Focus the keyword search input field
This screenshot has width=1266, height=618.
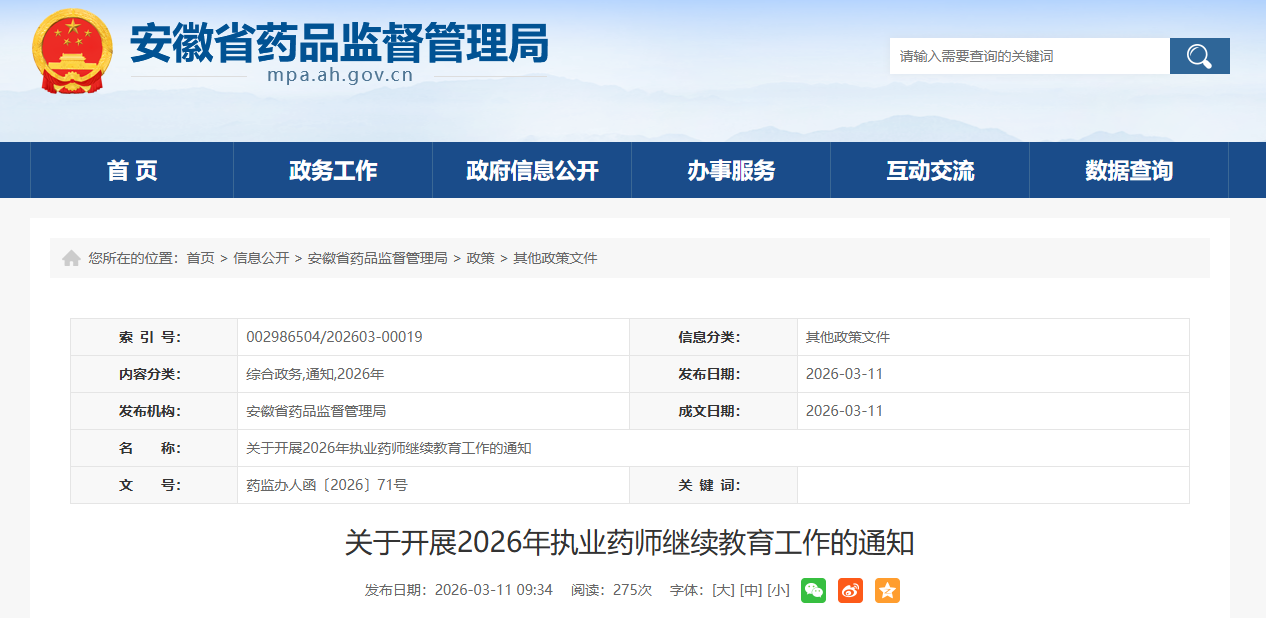point(1029,56)
